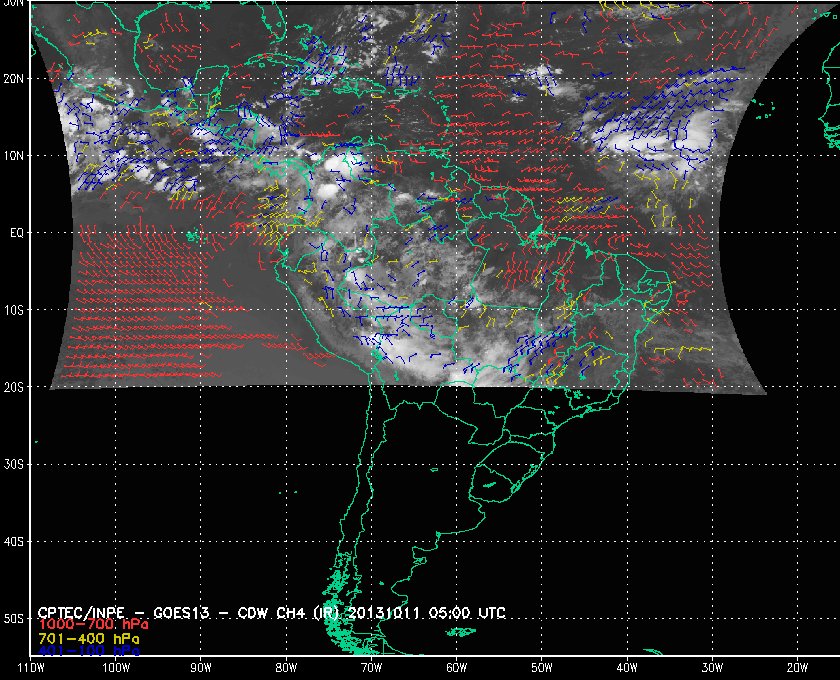Image resolution: width=840 pixels, height=680 pixels.
Task: Click the red 1000-700 hPa legend label
Action: tap(85, 624)
